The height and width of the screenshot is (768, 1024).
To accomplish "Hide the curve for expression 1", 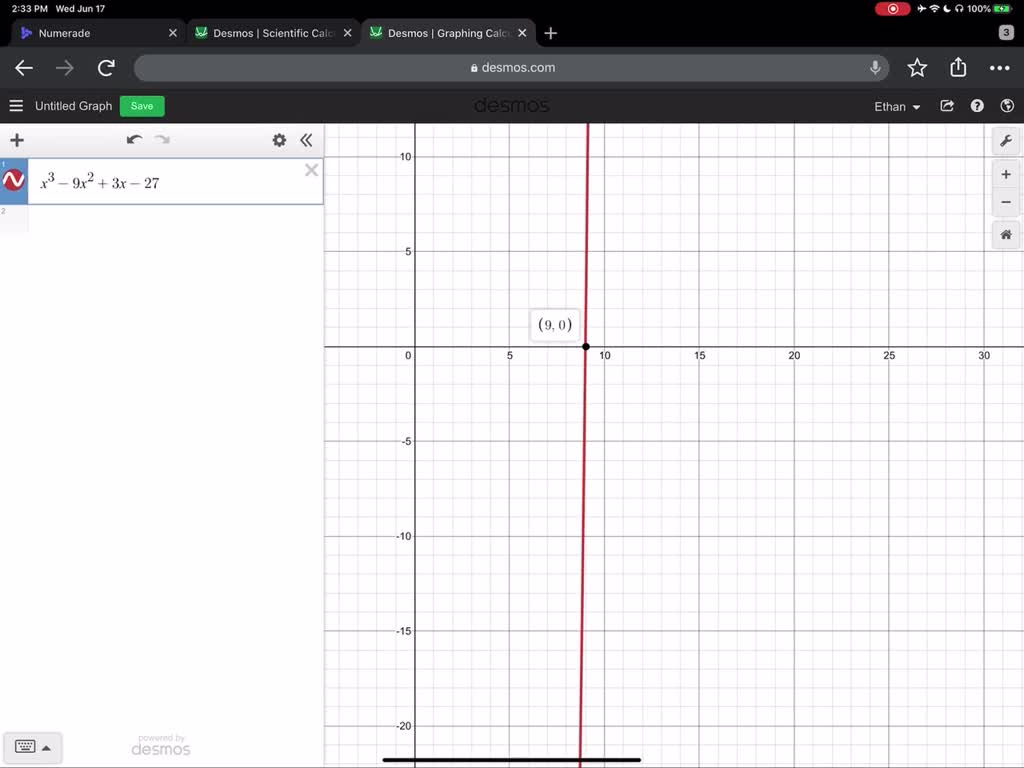I will point(14,180).
